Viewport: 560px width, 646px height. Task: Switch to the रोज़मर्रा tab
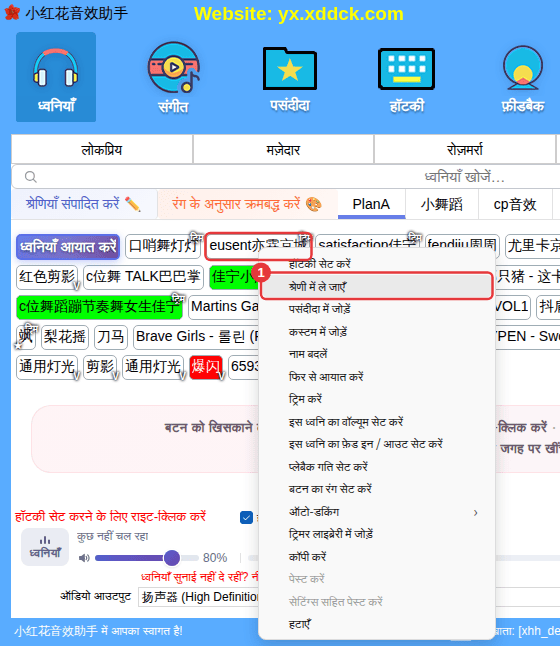[464, 150]
